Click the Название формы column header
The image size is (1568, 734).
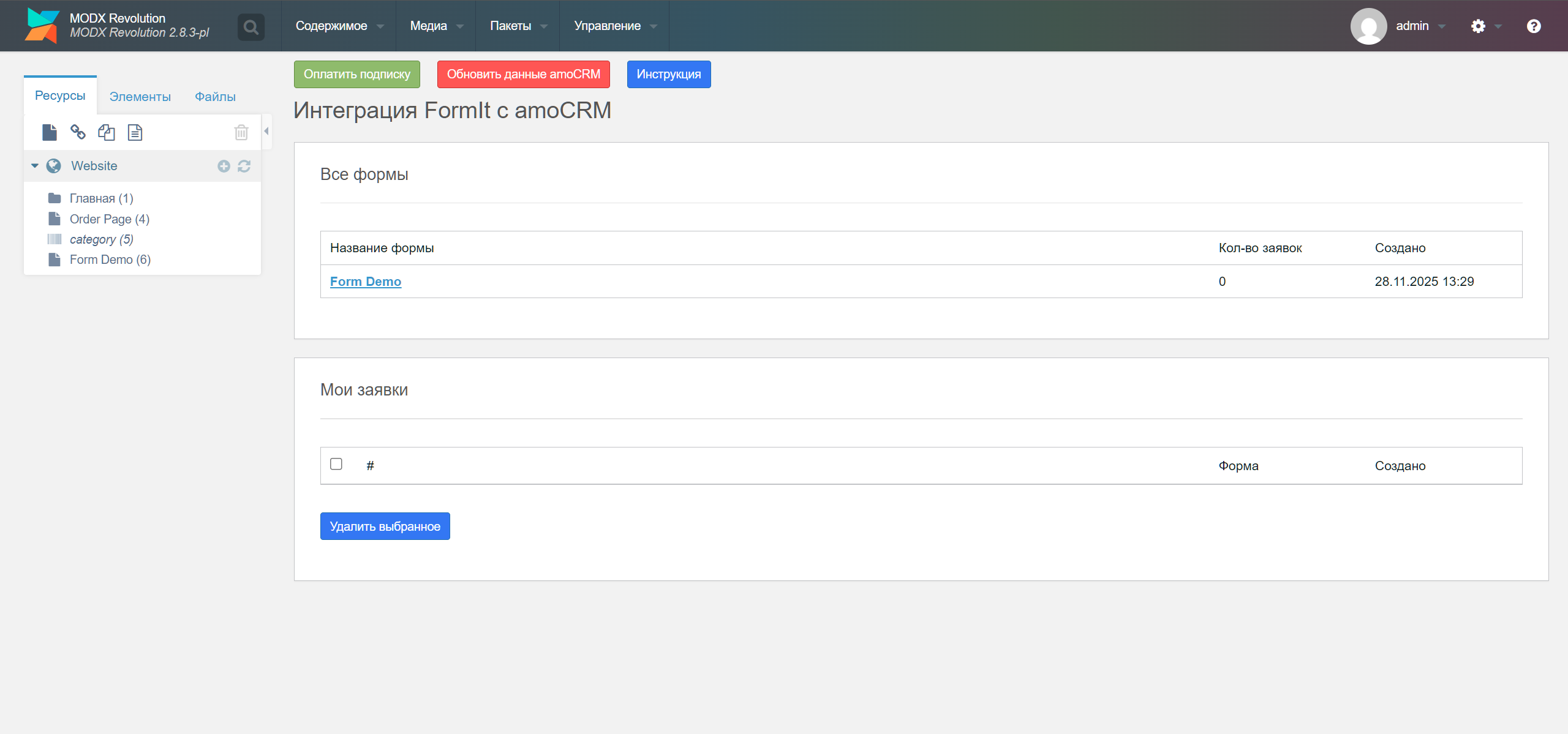(382, 248)
